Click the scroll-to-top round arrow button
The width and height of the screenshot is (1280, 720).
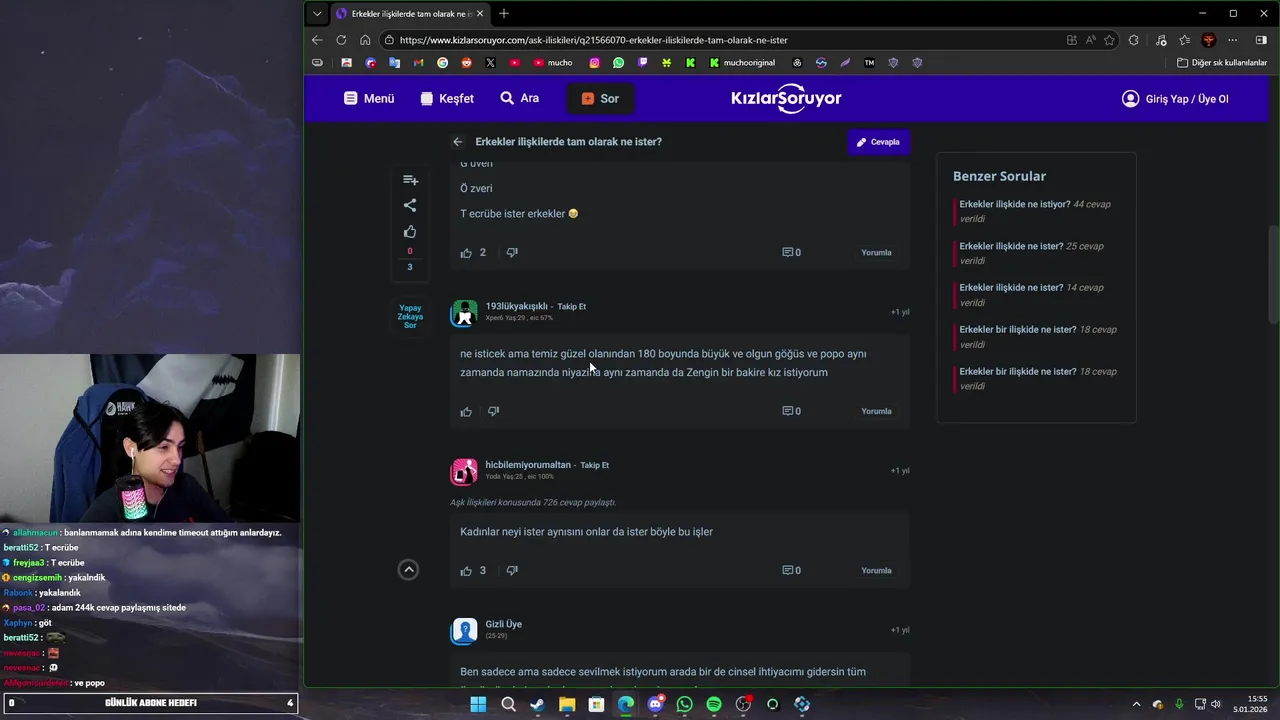coord(408,570)
